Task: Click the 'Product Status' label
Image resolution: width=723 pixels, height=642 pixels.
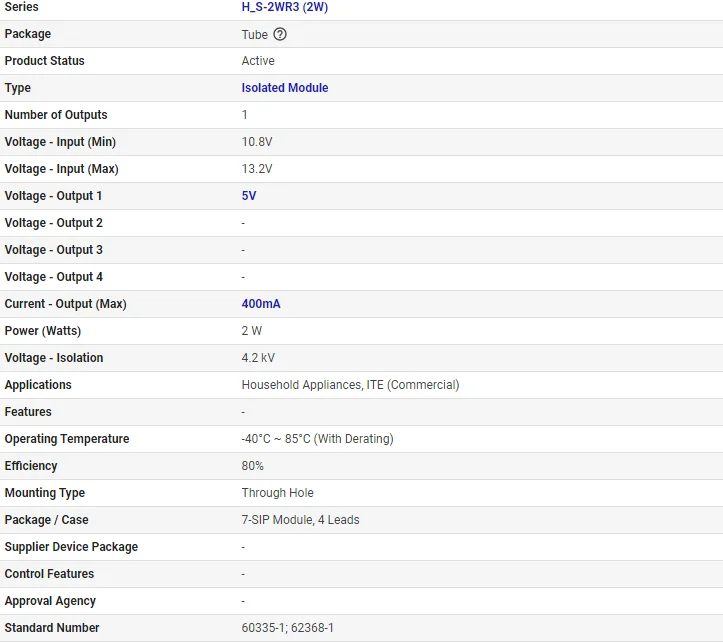Action: [45, 61]
